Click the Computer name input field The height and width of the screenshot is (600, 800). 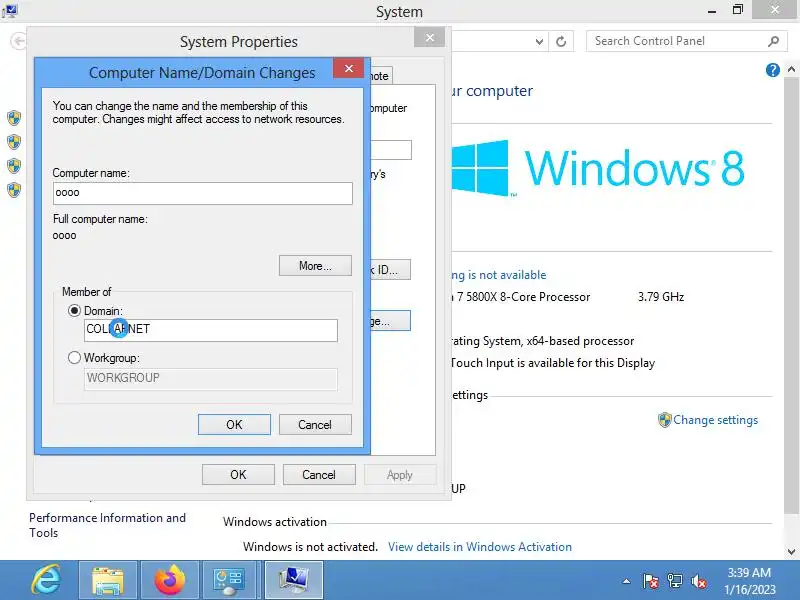coord(203,193)
